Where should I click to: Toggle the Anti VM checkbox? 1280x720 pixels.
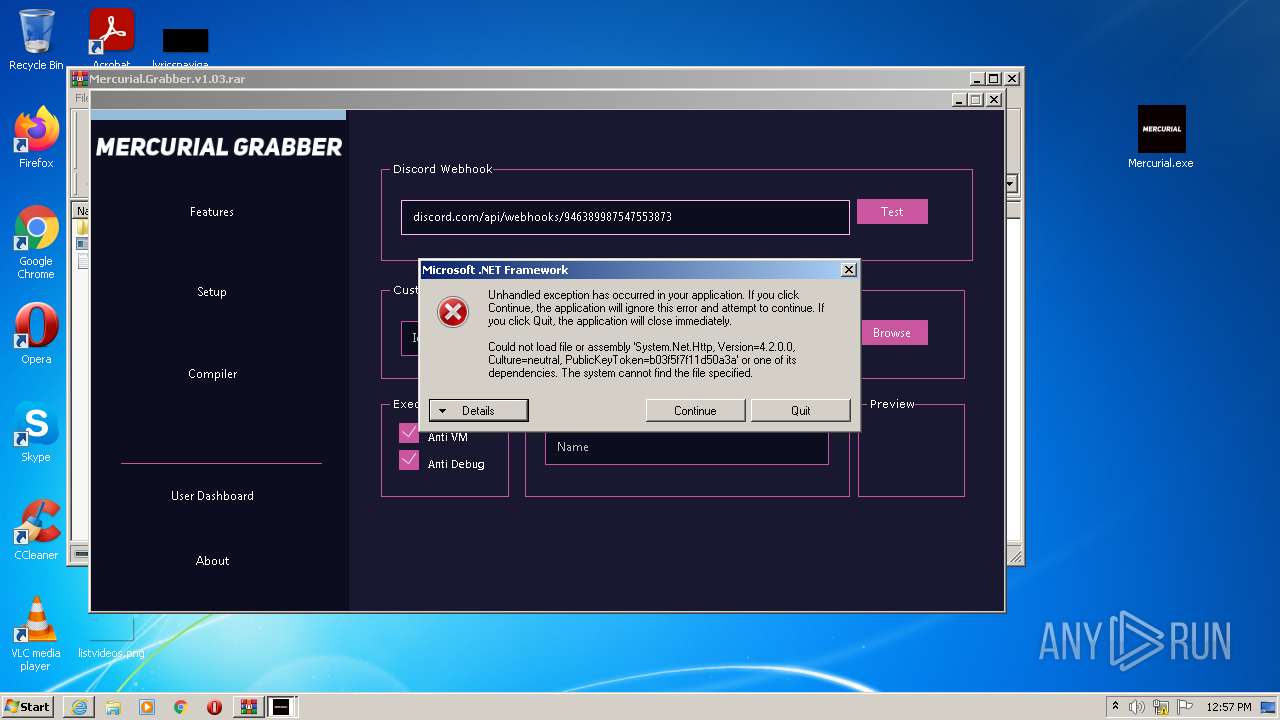coord(409,433)
